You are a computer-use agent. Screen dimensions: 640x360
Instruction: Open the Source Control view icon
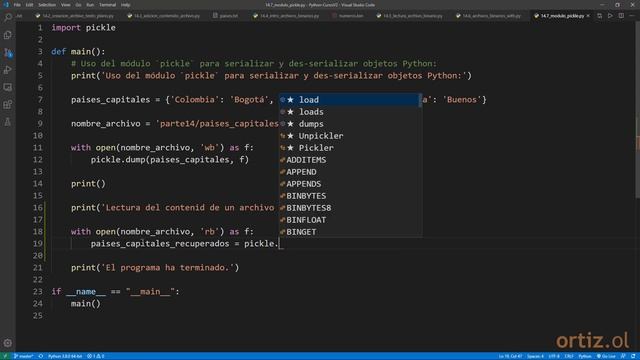click(x=8, y=53)
